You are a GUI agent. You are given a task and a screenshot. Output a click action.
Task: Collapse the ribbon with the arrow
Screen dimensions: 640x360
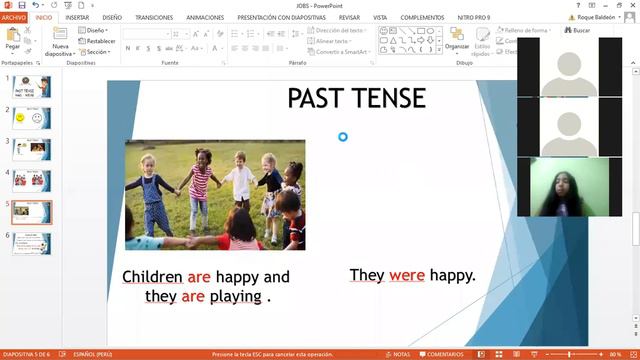coord(633,63)
